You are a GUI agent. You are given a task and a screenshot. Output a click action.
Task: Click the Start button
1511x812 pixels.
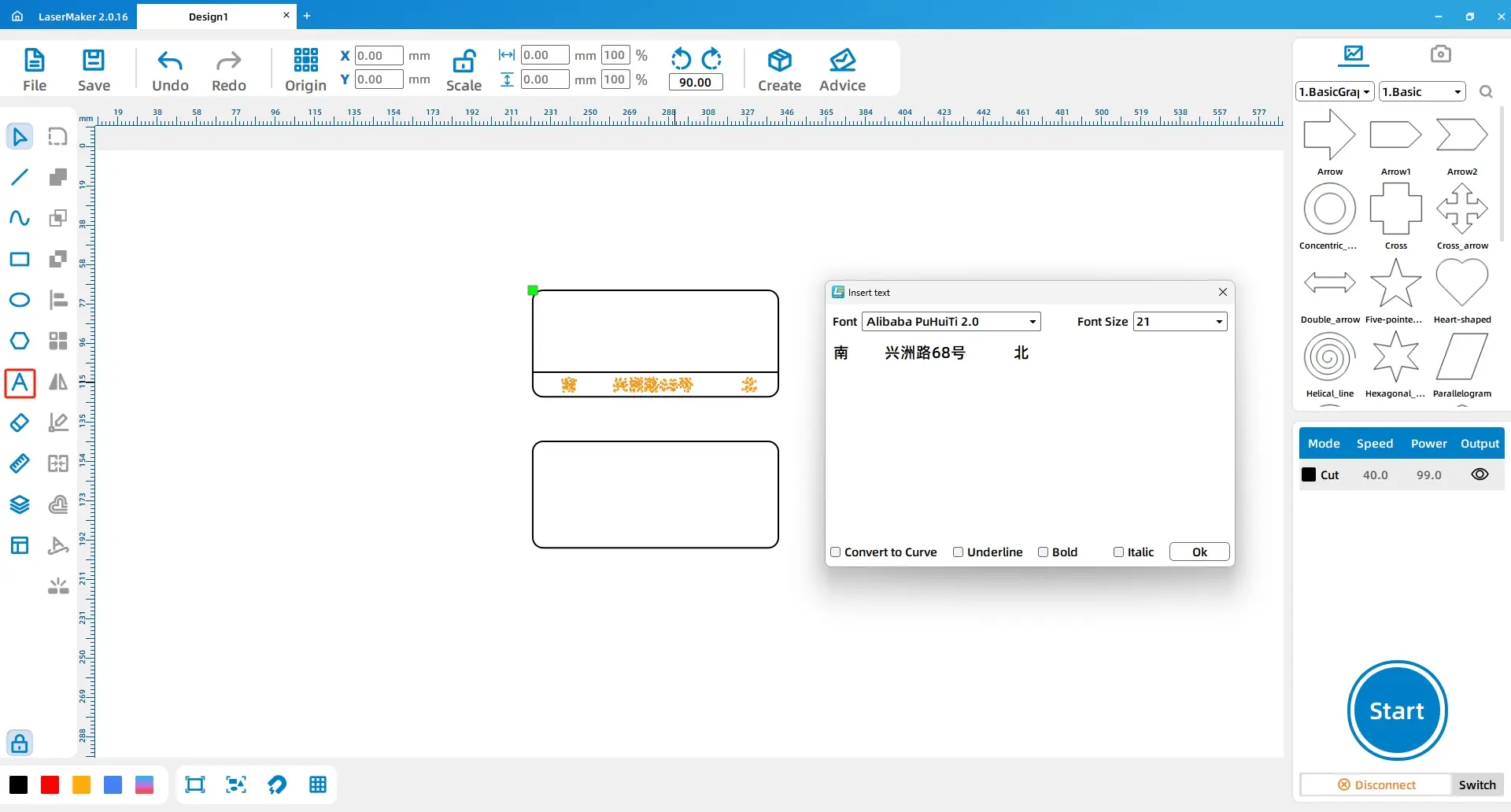pos(1397,710)
